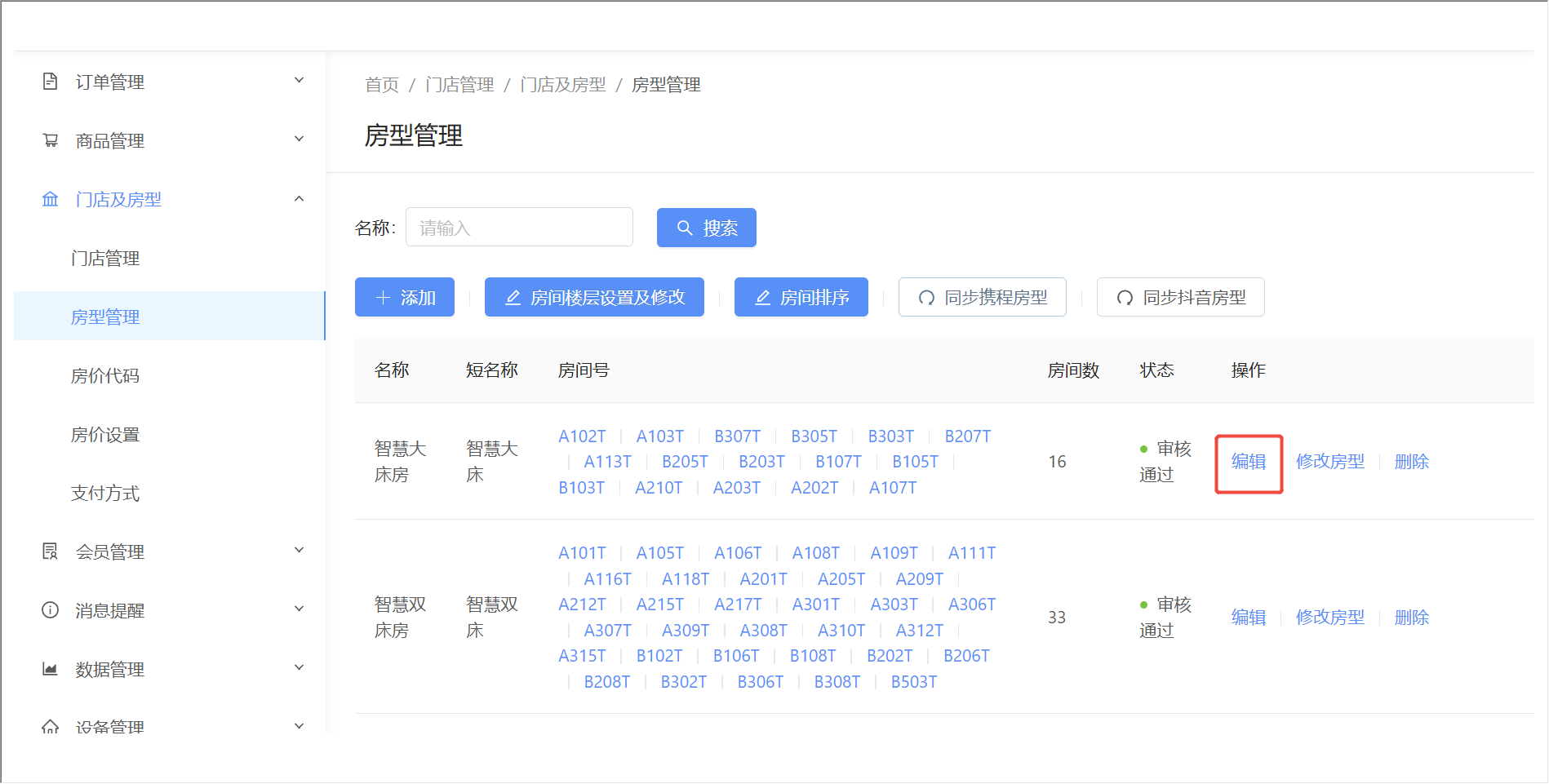Screen dimensions: 1549x784
Task: Open room number B503T
Action: click(x=914, y=682)
